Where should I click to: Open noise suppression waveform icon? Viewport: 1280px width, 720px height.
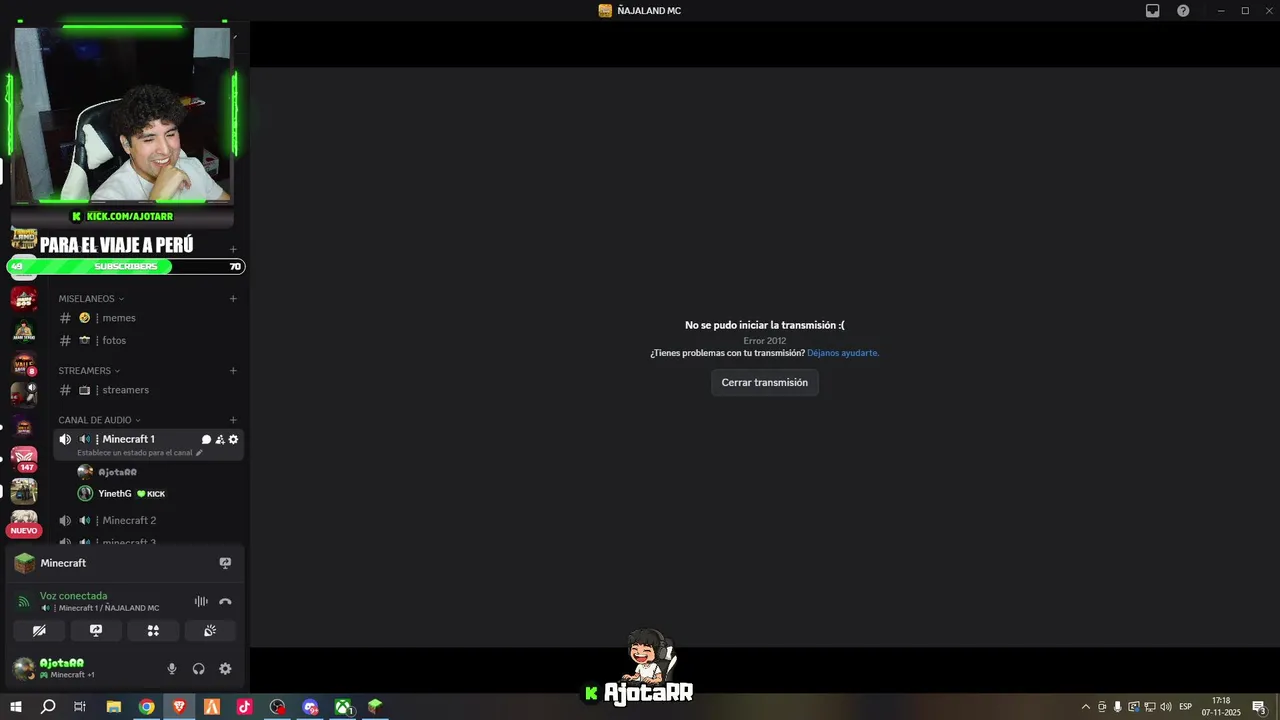(201, 602)
